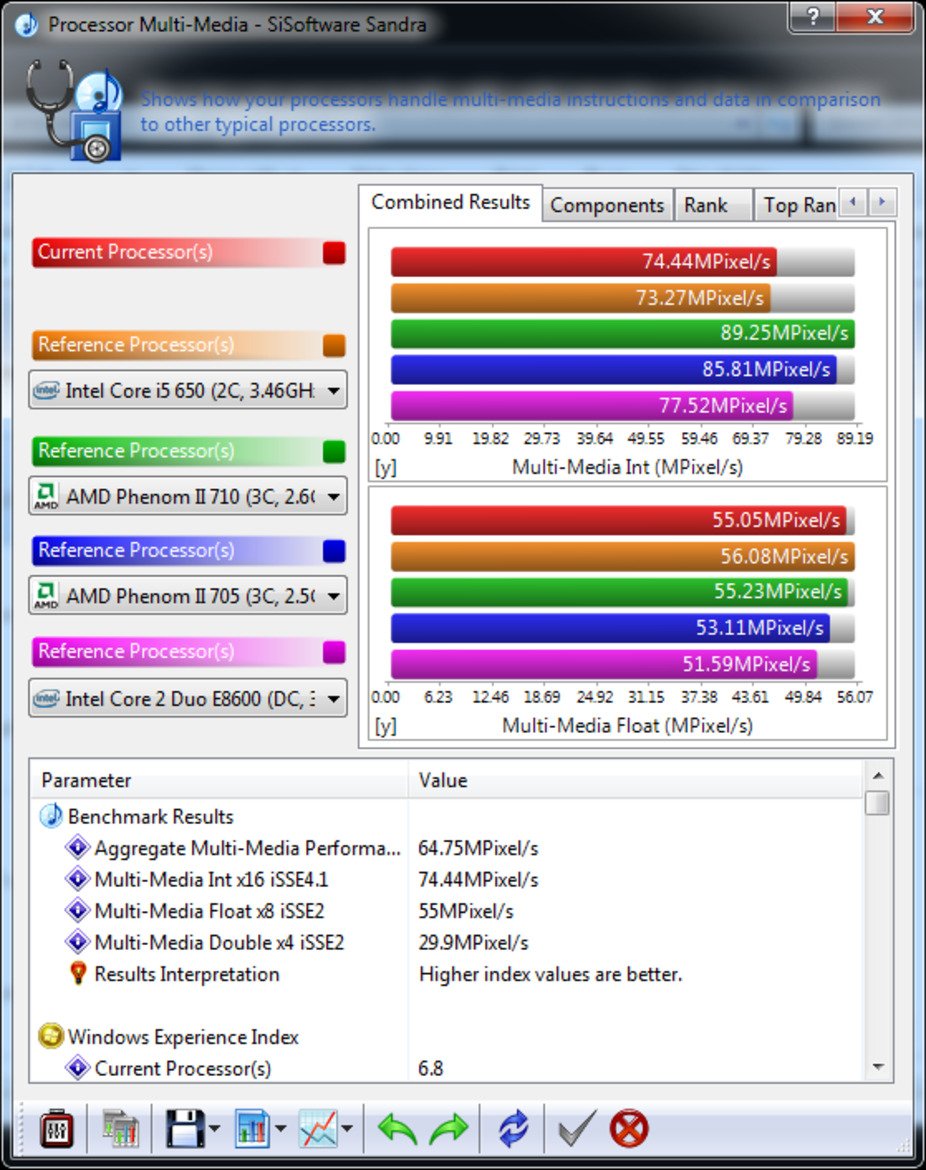This screenshot has height=1170, width=926.
Task: Click the magenta 51.59MPixel/s bar
Action: 604,663
